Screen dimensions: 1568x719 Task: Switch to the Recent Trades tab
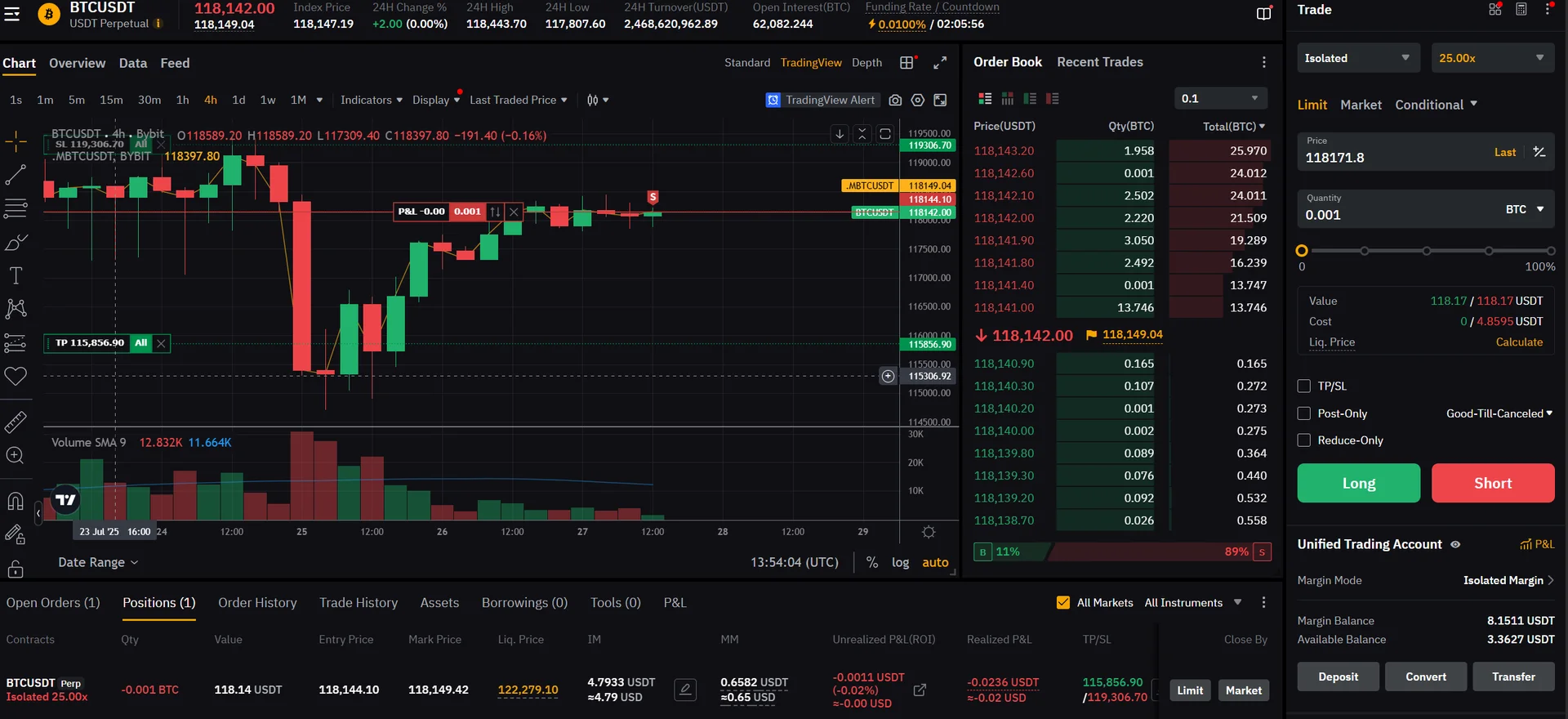point(1100,62)
